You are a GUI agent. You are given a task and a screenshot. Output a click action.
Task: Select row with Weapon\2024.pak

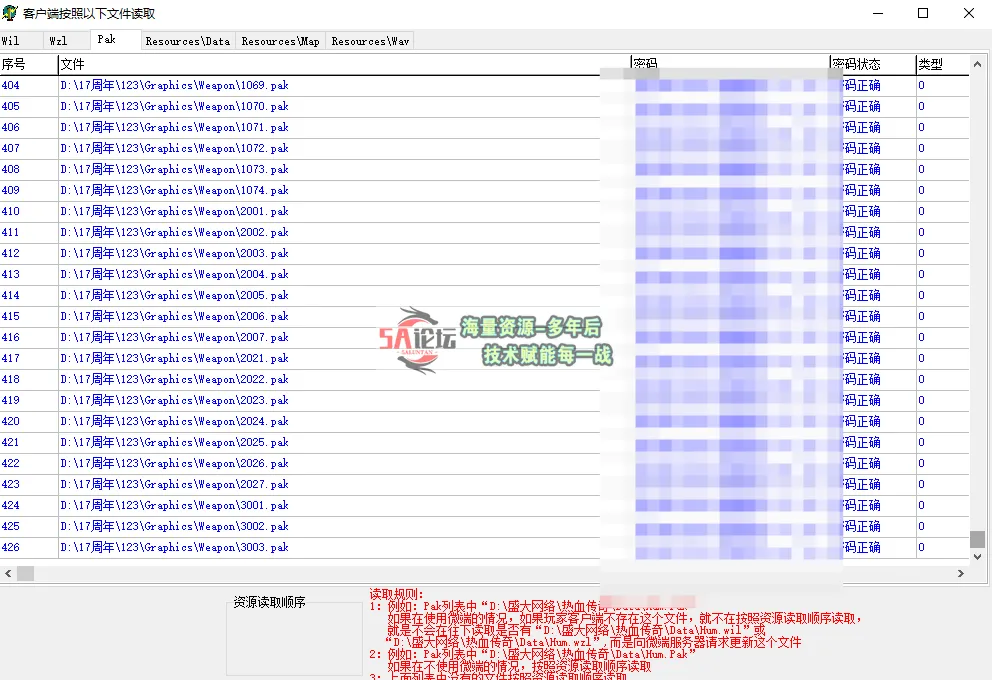pyautogui.click(x=485, y=421)
